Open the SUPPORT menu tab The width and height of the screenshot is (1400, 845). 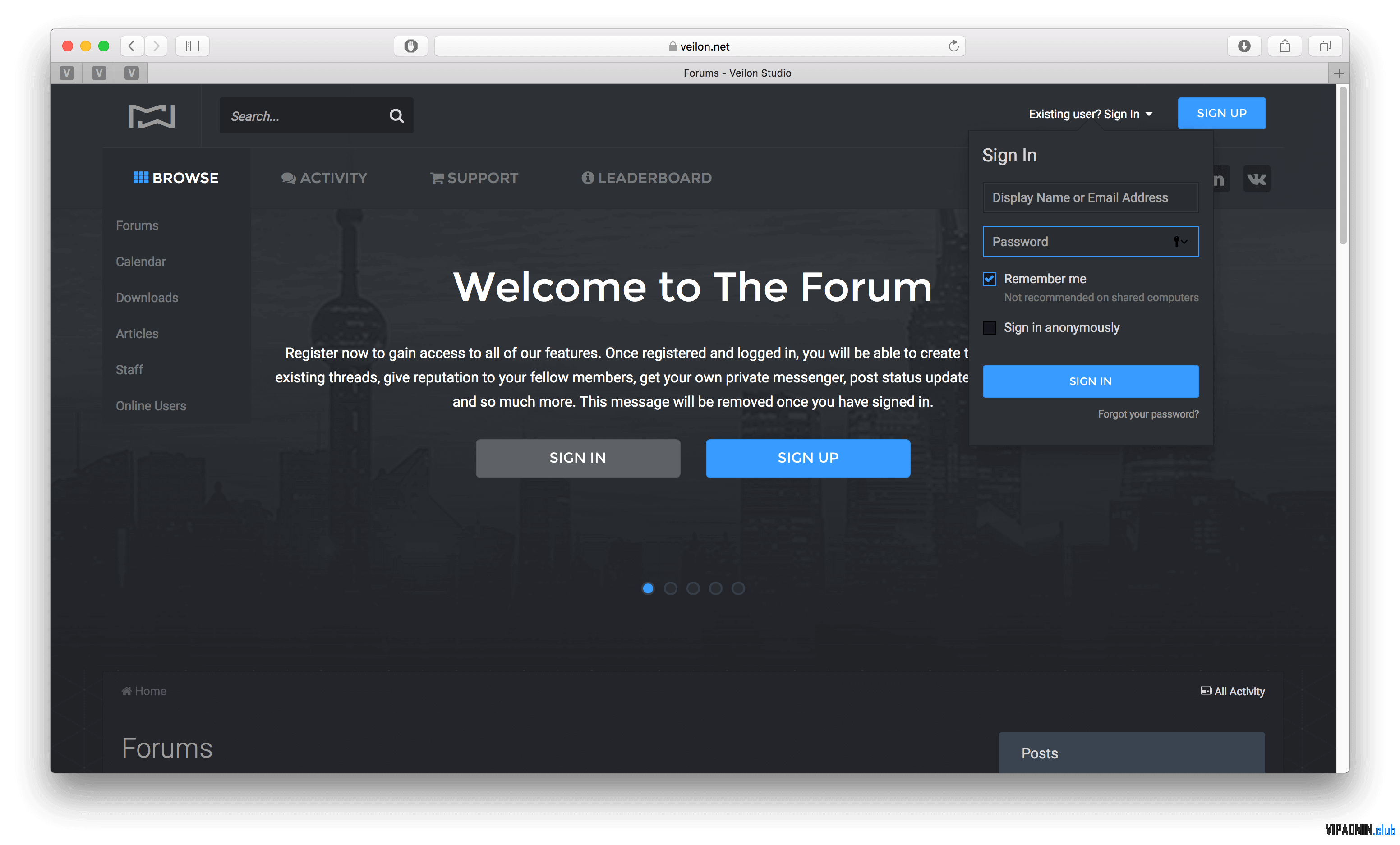tap(474, 178)
